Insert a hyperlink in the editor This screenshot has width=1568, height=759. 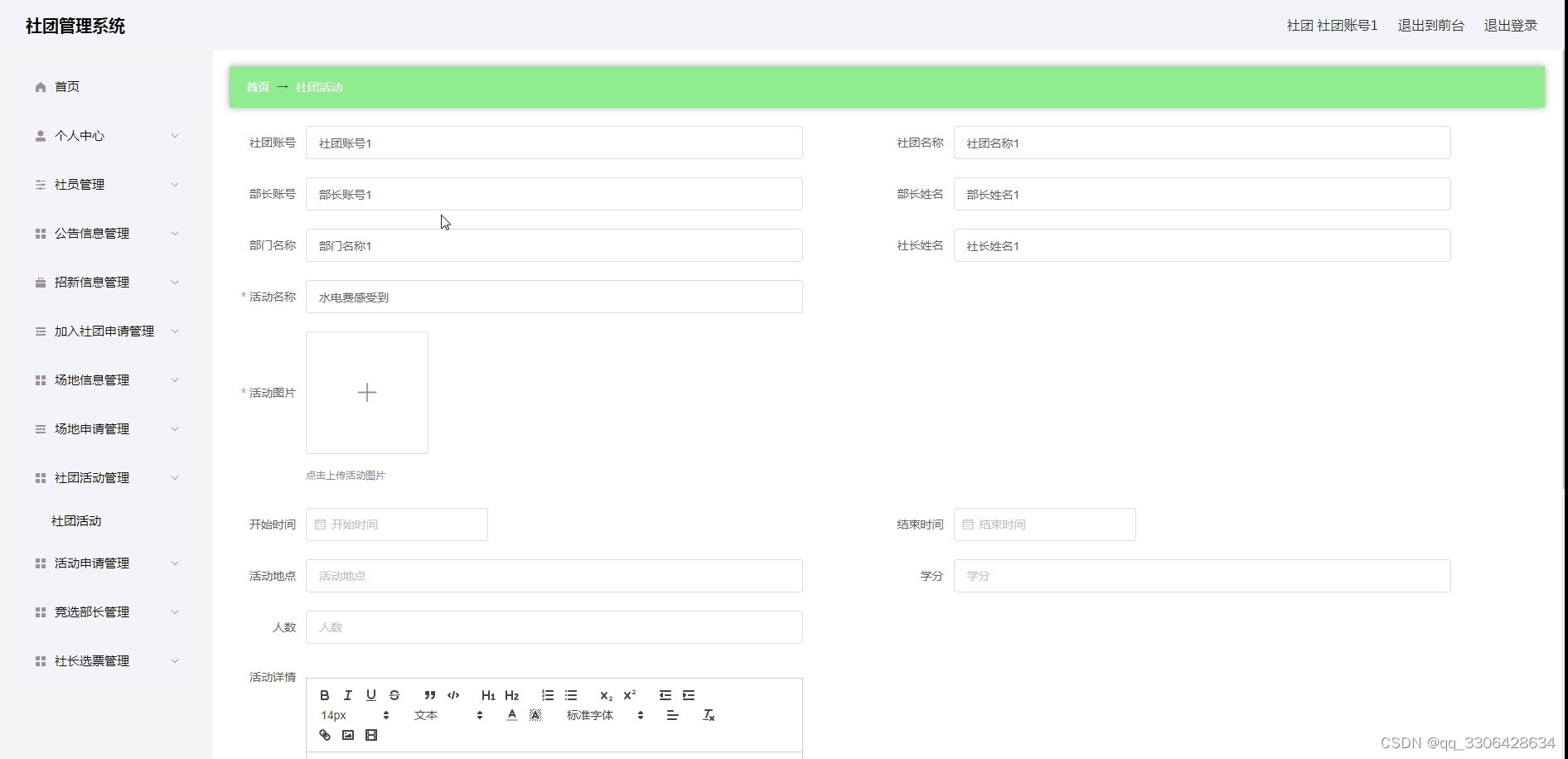coord(325,735)
